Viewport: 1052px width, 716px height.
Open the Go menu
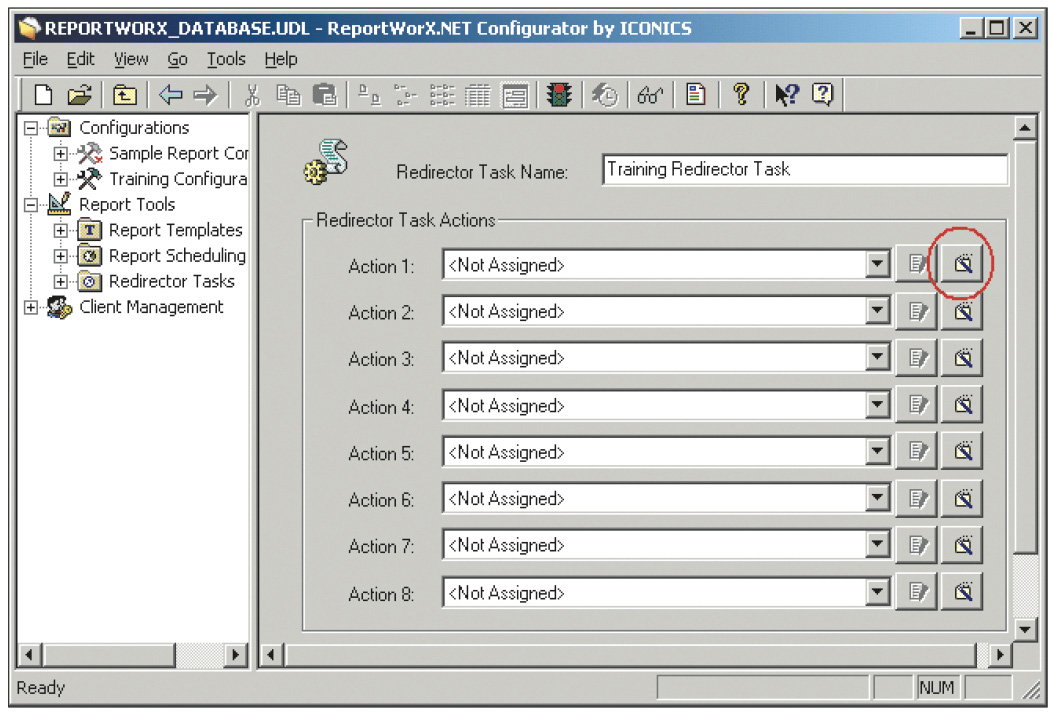pyautogui.click(x=177, y=59)
